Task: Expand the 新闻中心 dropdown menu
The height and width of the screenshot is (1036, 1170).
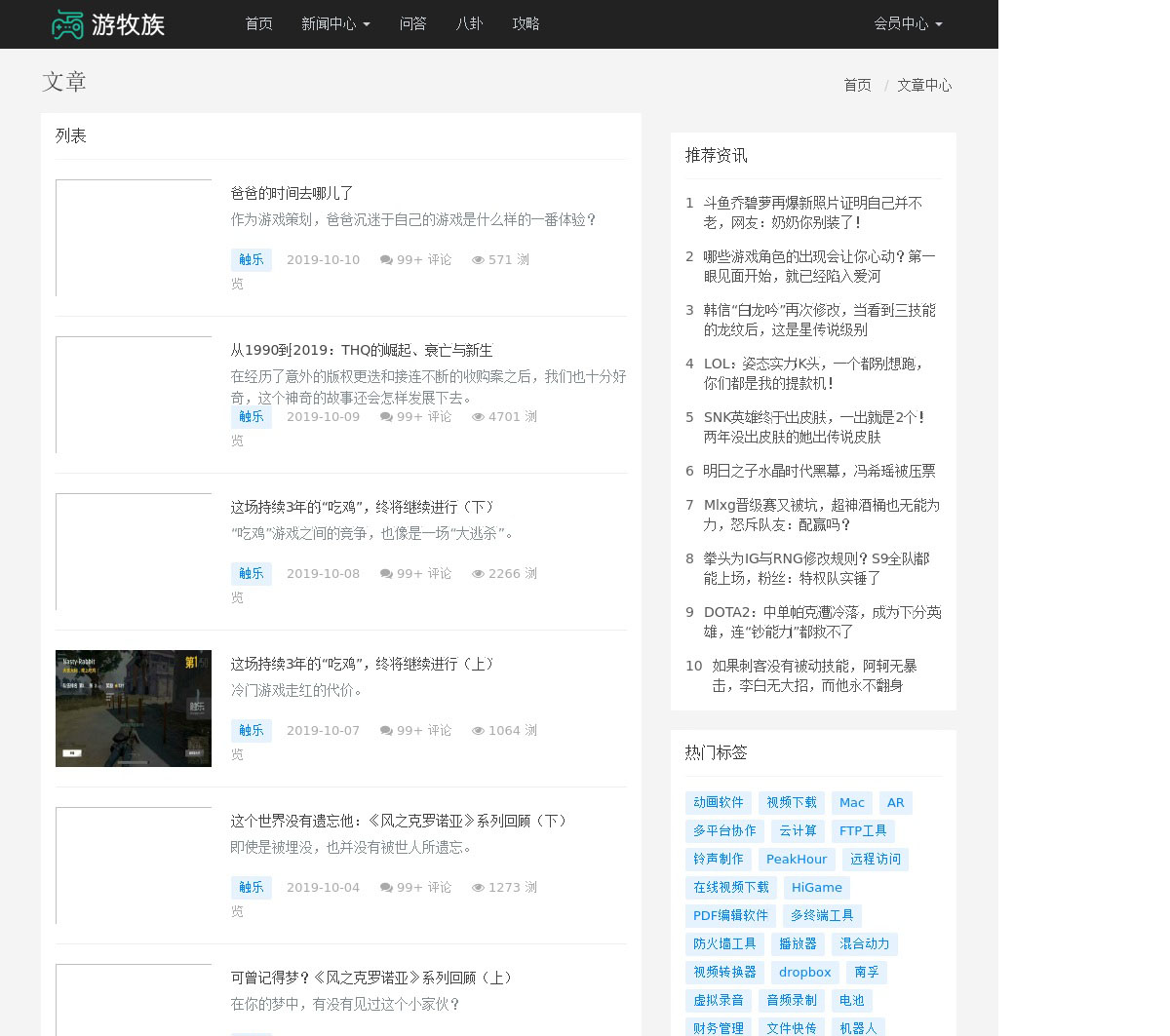Action: tap(335, 24)
